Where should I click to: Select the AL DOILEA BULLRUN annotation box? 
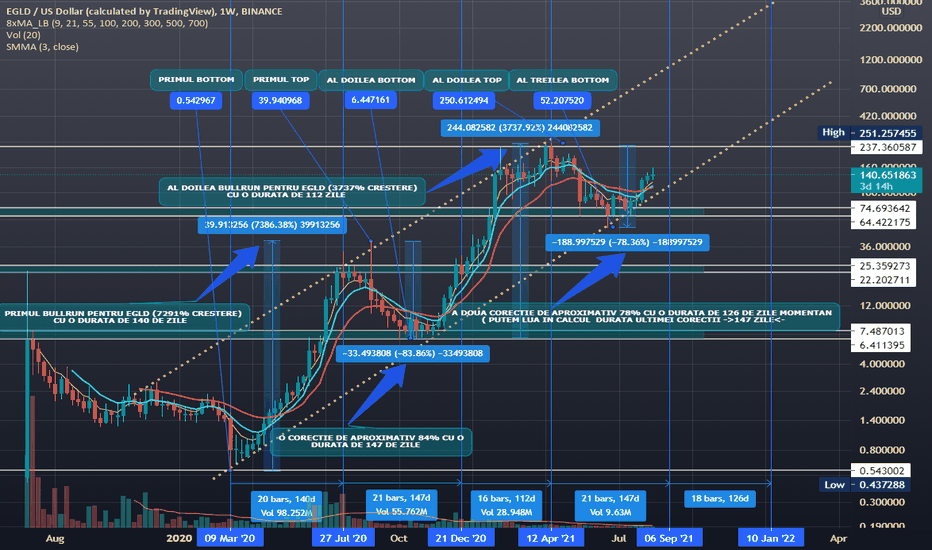[292, 191]
